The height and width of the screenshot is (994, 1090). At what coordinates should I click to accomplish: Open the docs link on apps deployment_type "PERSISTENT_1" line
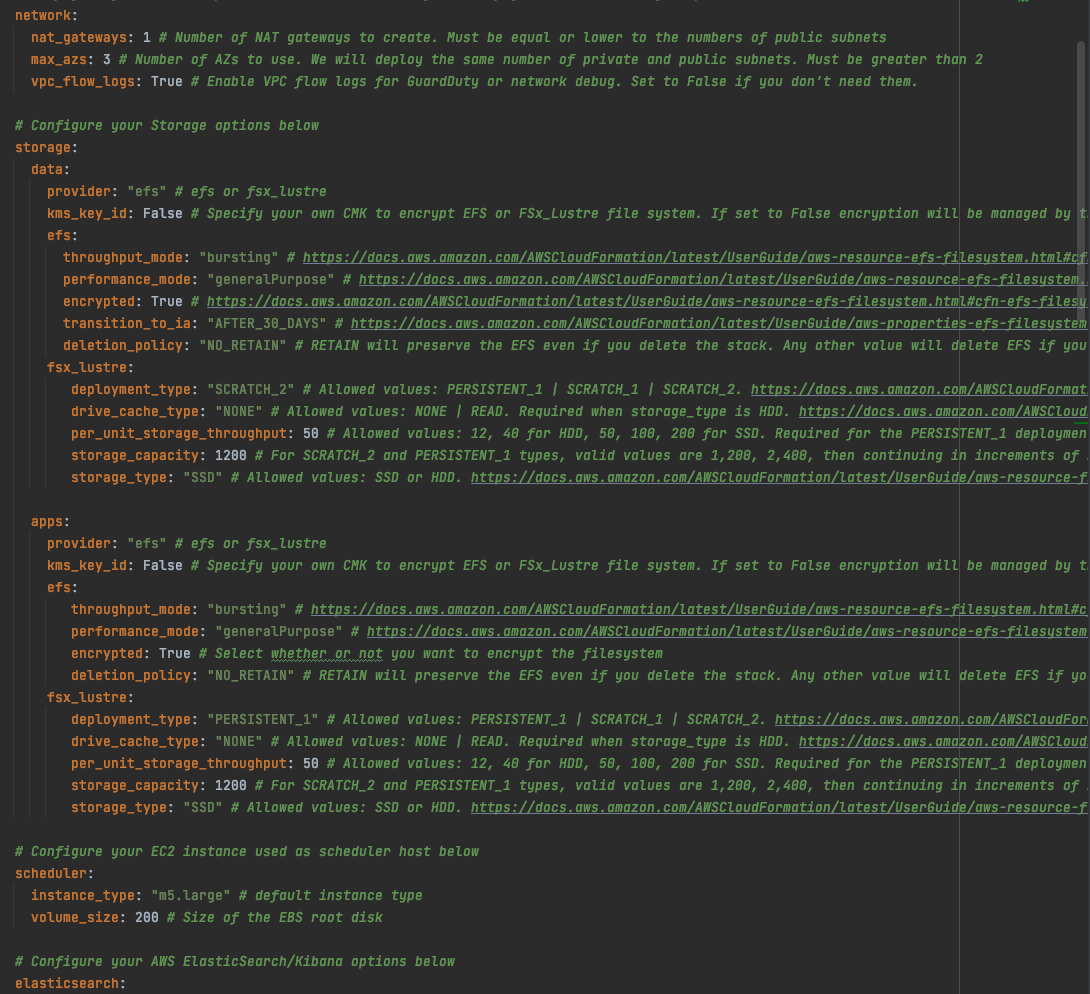click(930, 719)
